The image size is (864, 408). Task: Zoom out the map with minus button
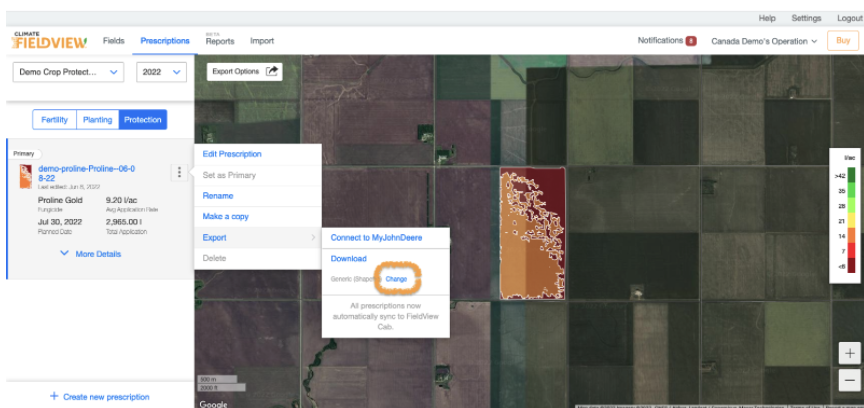point(848,379)
